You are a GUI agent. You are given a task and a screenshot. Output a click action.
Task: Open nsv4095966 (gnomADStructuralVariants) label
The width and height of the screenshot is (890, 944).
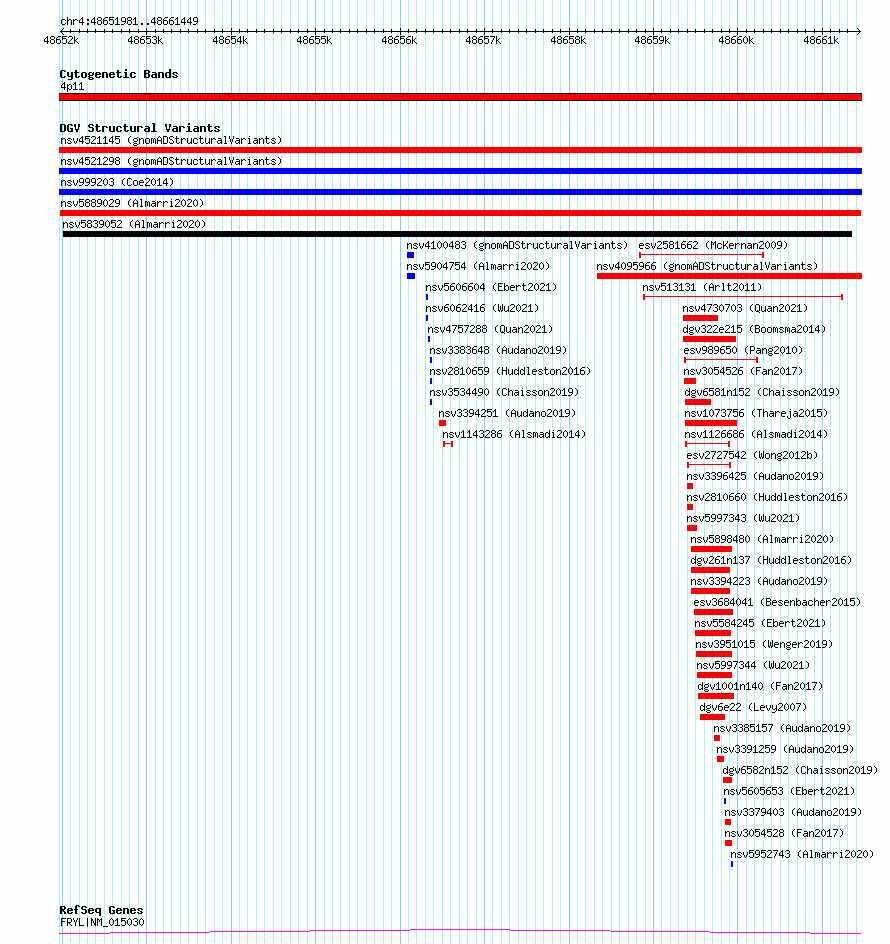707,267
